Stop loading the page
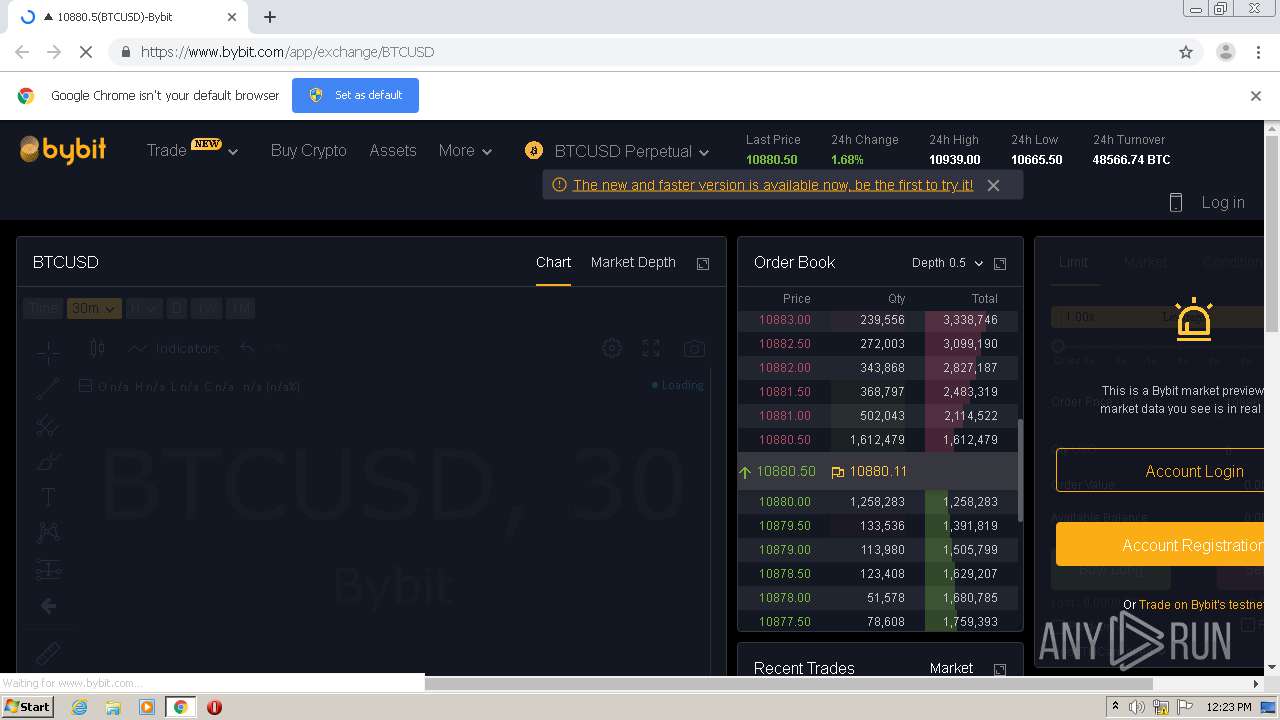This screenshot has height=720, width=1280. tap(87, 52)
